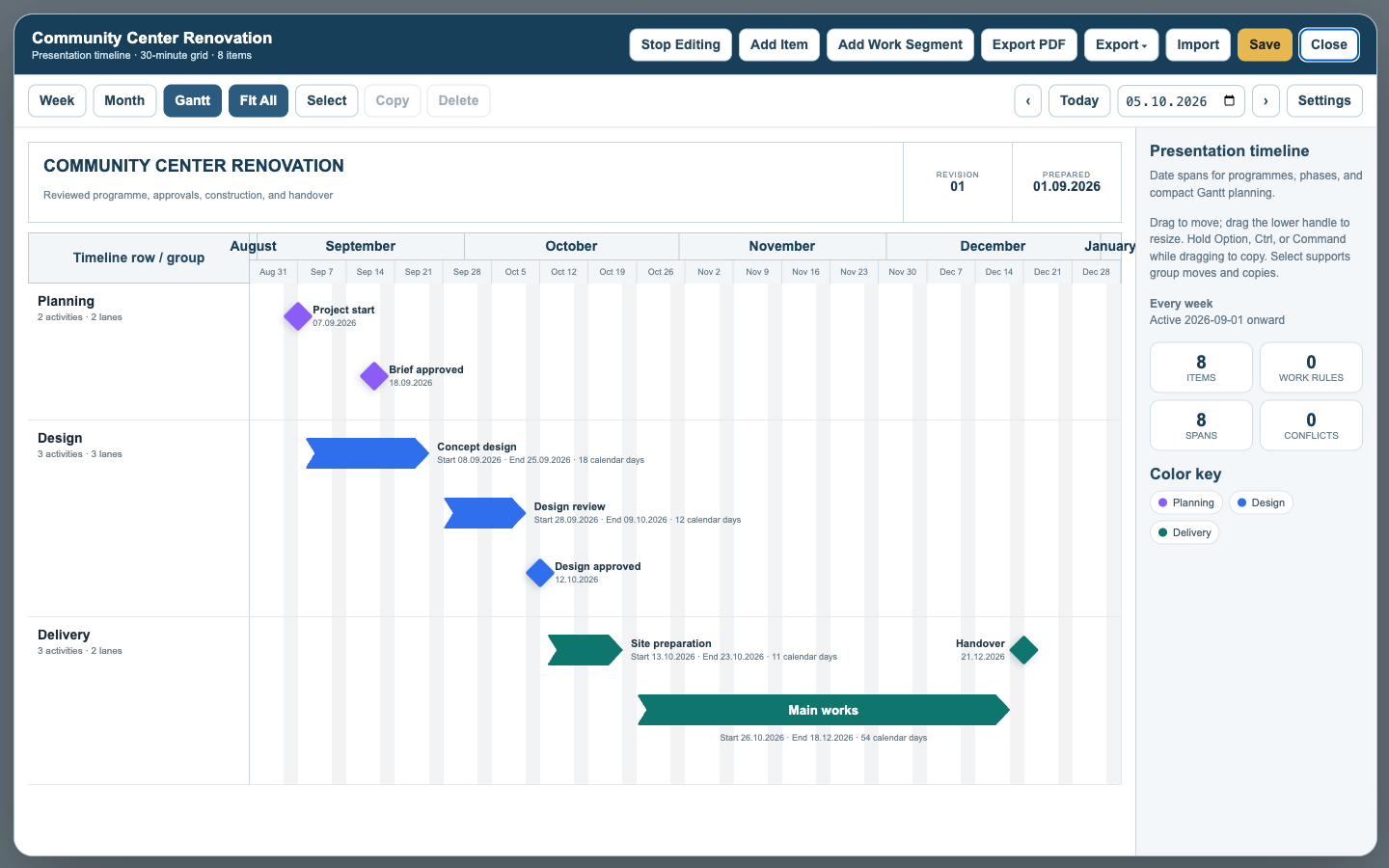Open the calendar picker icon in date field
The image size is (1389, 868).
click(x=1229, y=101)
